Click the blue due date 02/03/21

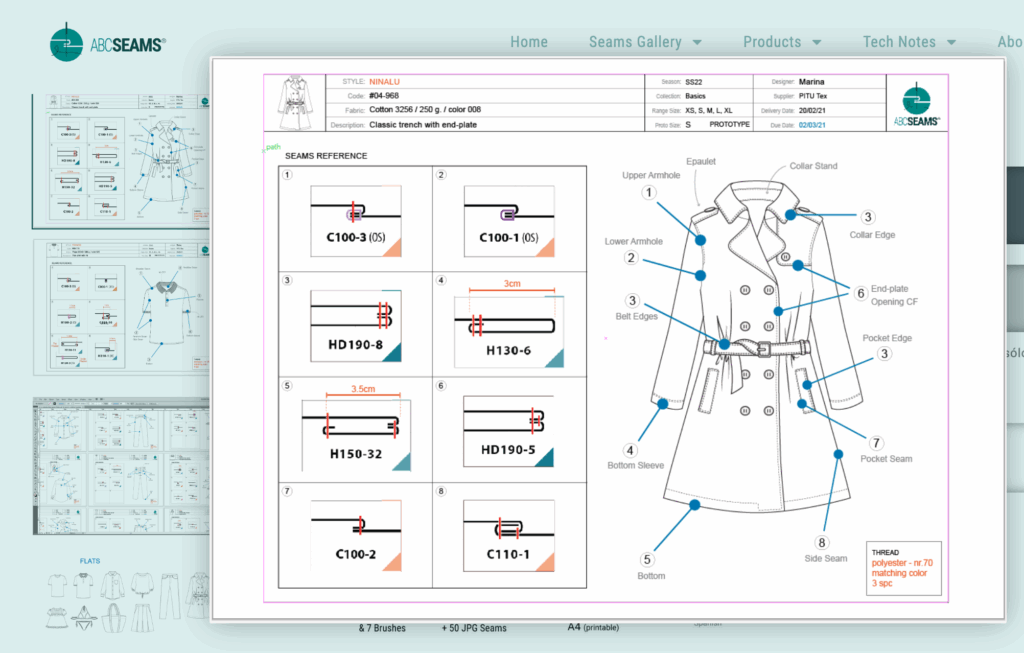(812, 125)
